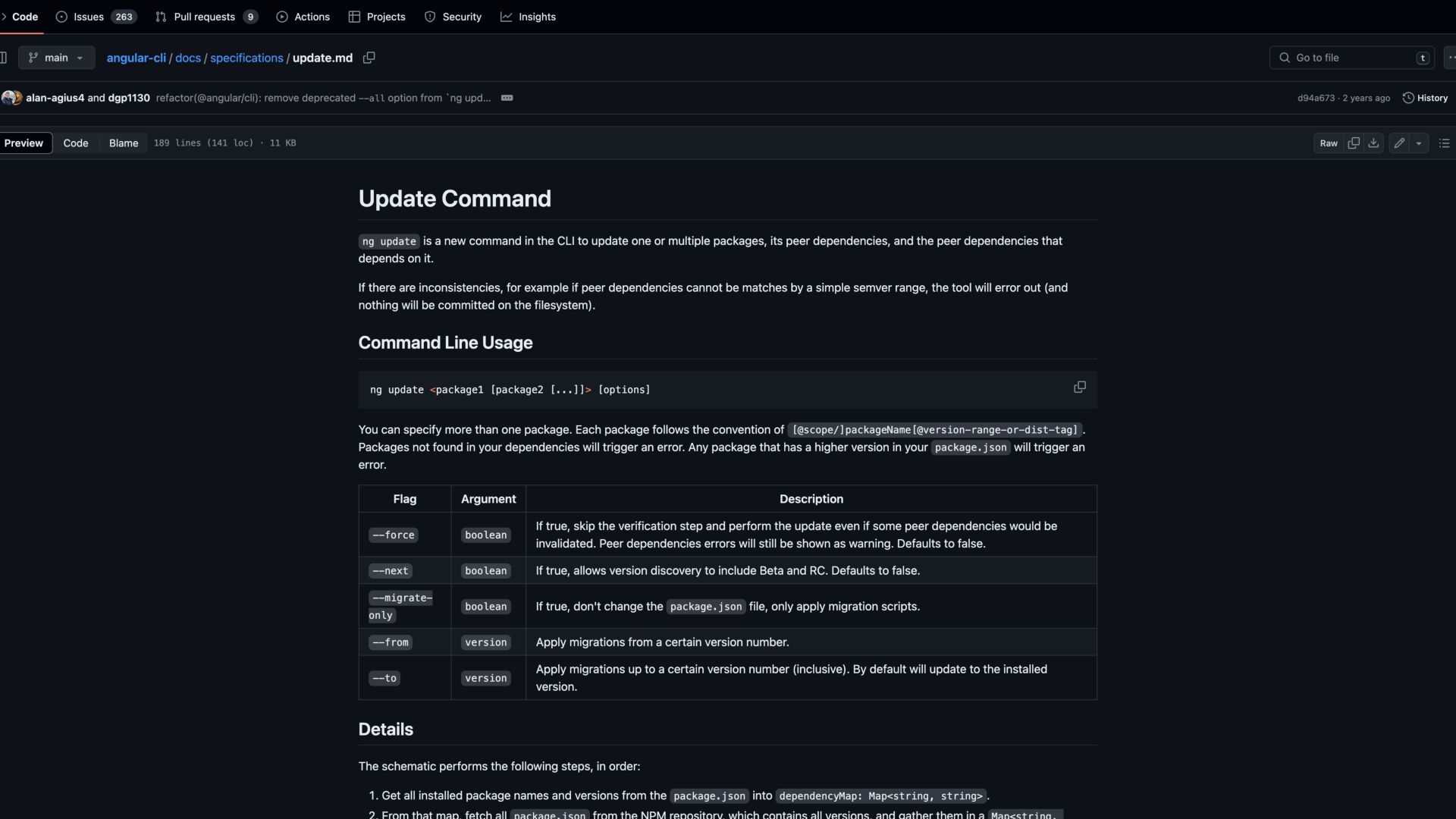Focus Go to file search field
Screen dimensions: 1456x819
point(1351,58)
